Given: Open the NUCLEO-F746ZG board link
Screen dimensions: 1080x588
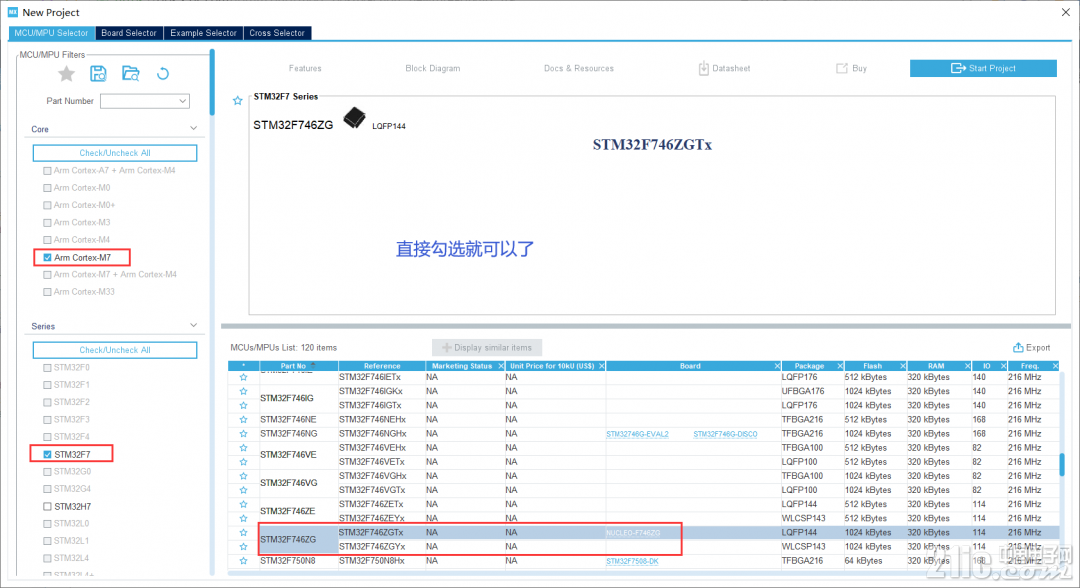Looking at the screenshot, I should [633, 533].
